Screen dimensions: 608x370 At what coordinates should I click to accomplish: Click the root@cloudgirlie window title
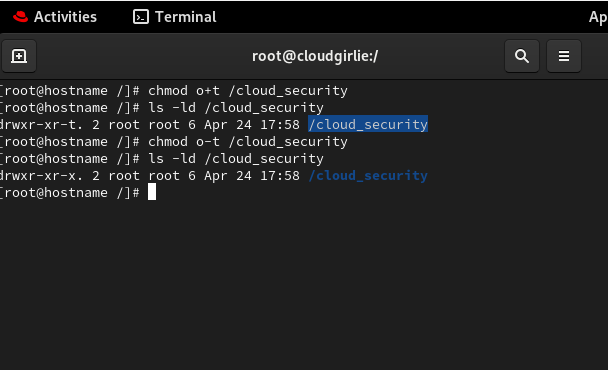click(x=315, y=56)
